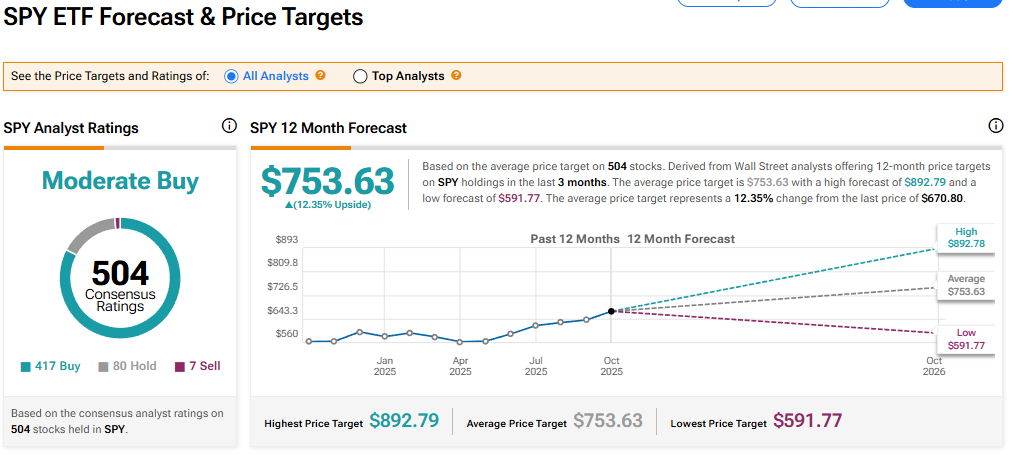Image resolution: width=1014 pixels, height=455 pixels.
Task: Open the SPY Analyst Ratings info icon
Action: [229, 126]
